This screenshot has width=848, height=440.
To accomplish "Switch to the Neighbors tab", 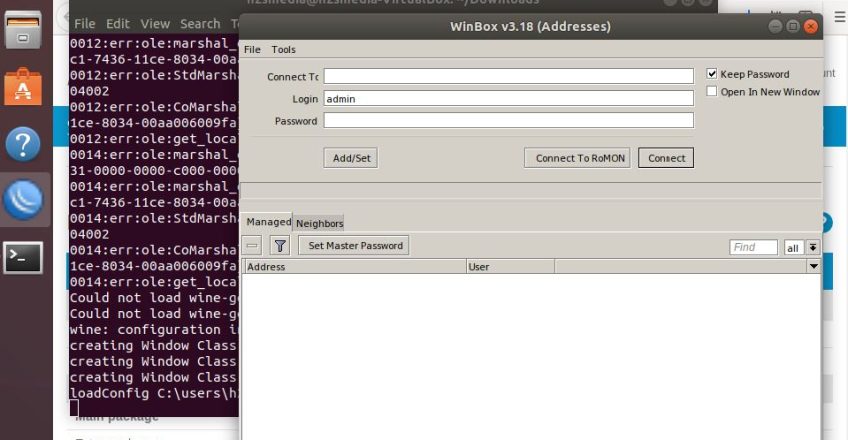I will point(319,223).
